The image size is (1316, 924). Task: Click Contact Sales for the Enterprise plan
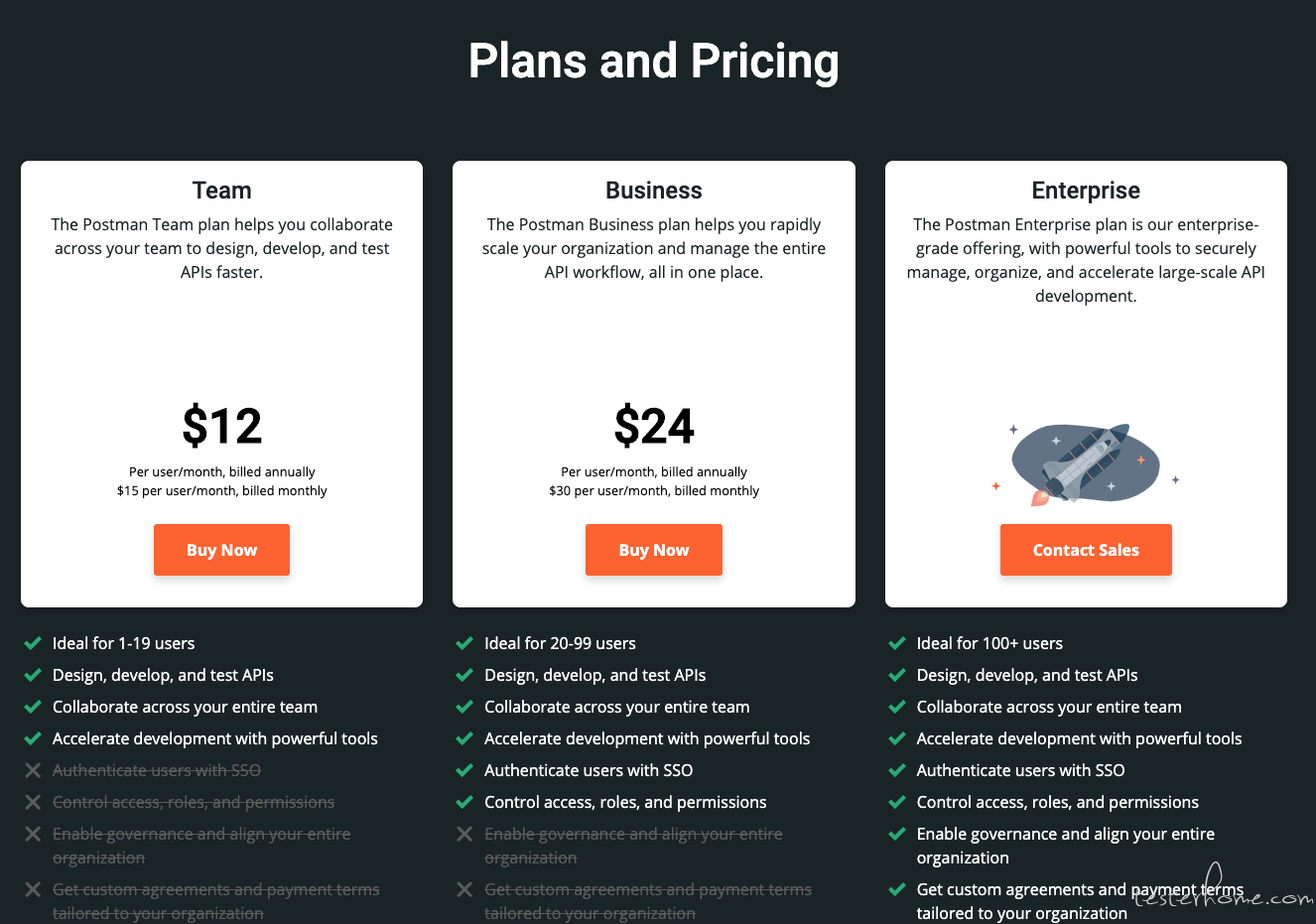click(1086, 550)
